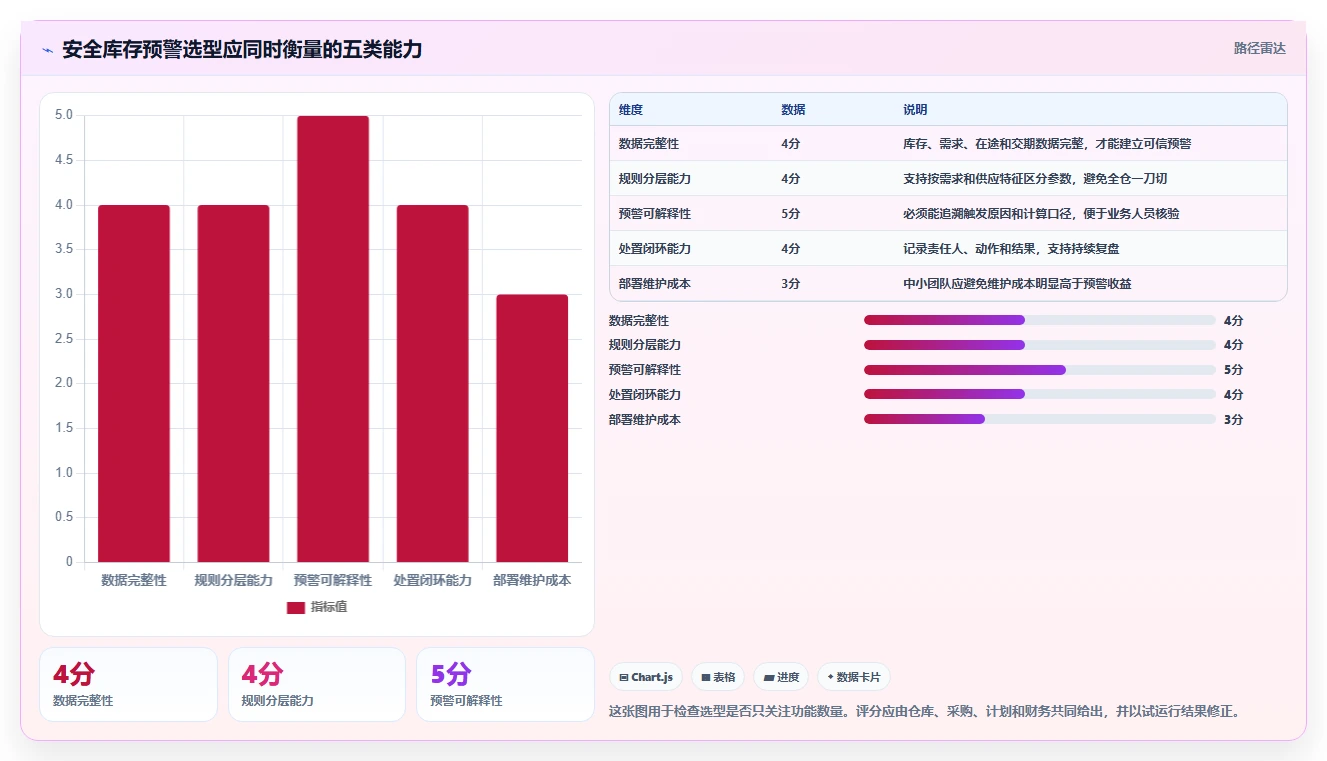Click the 数据 column header
Screen dimensions: 1327x761
tap(793, 109)
